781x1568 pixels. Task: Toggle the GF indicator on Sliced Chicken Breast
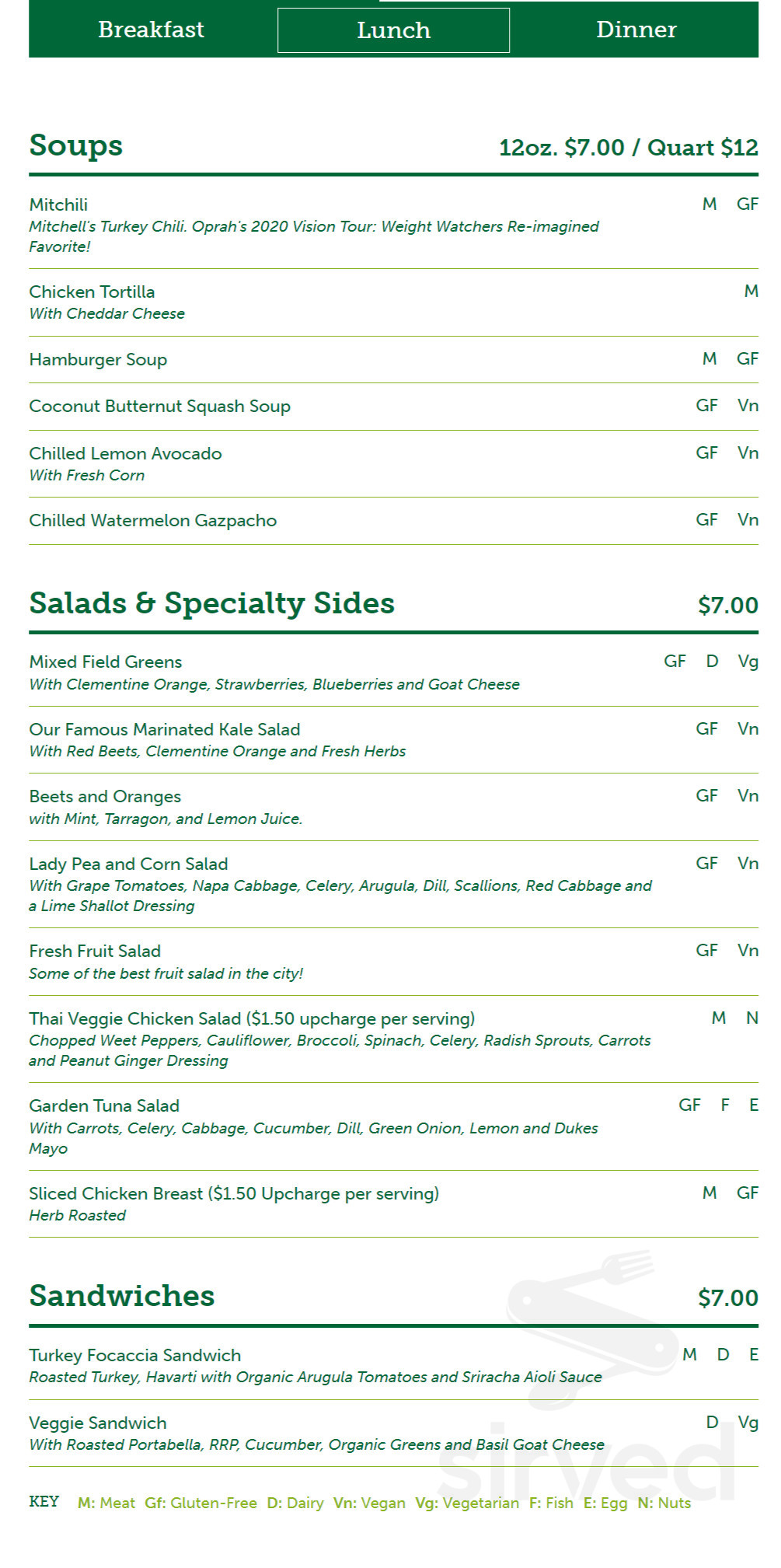tap(748, 1193)
